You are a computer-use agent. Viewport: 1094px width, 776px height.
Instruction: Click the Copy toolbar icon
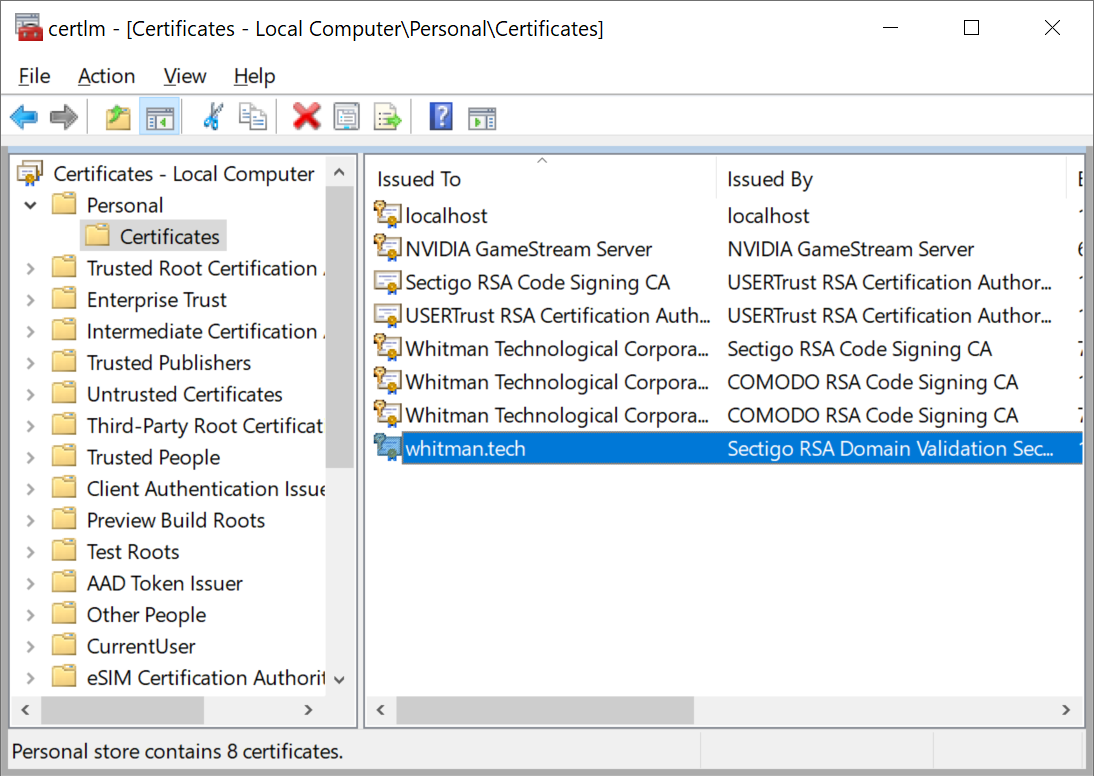253,117
